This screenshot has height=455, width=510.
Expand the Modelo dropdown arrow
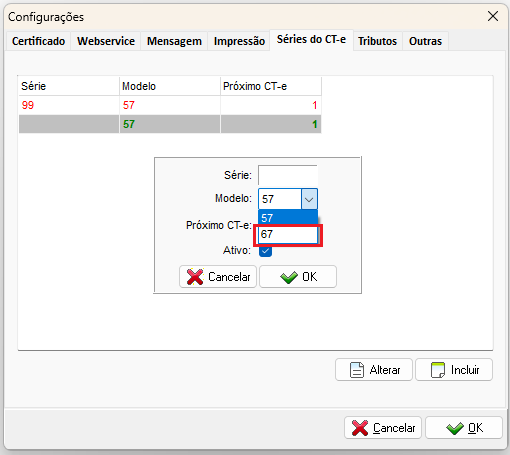tap(309, 199)
